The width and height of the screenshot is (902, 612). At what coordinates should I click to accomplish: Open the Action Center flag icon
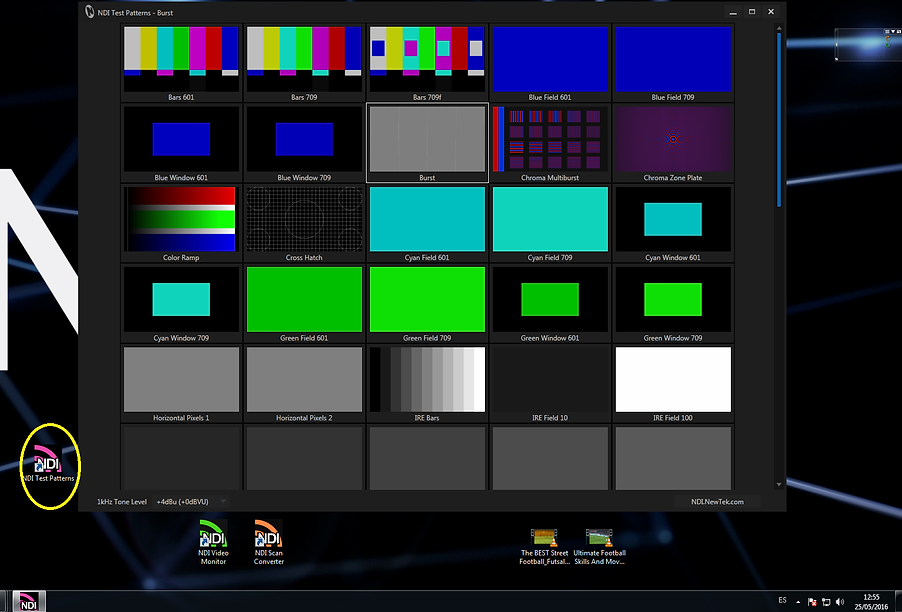tap(812, 601)
